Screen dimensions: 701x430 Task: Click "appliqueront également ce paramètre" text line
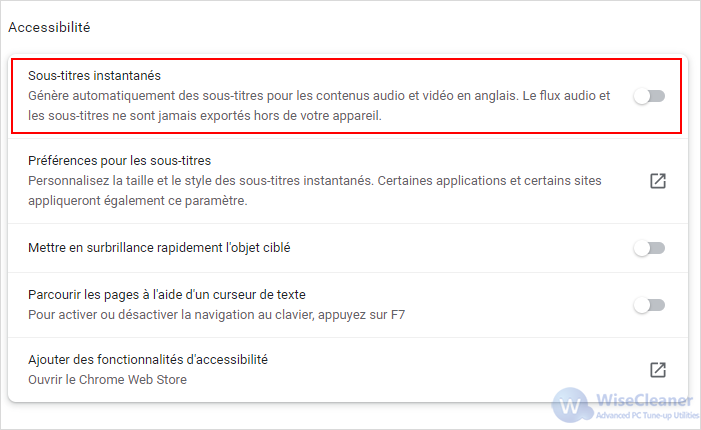[x=138, y=201]
